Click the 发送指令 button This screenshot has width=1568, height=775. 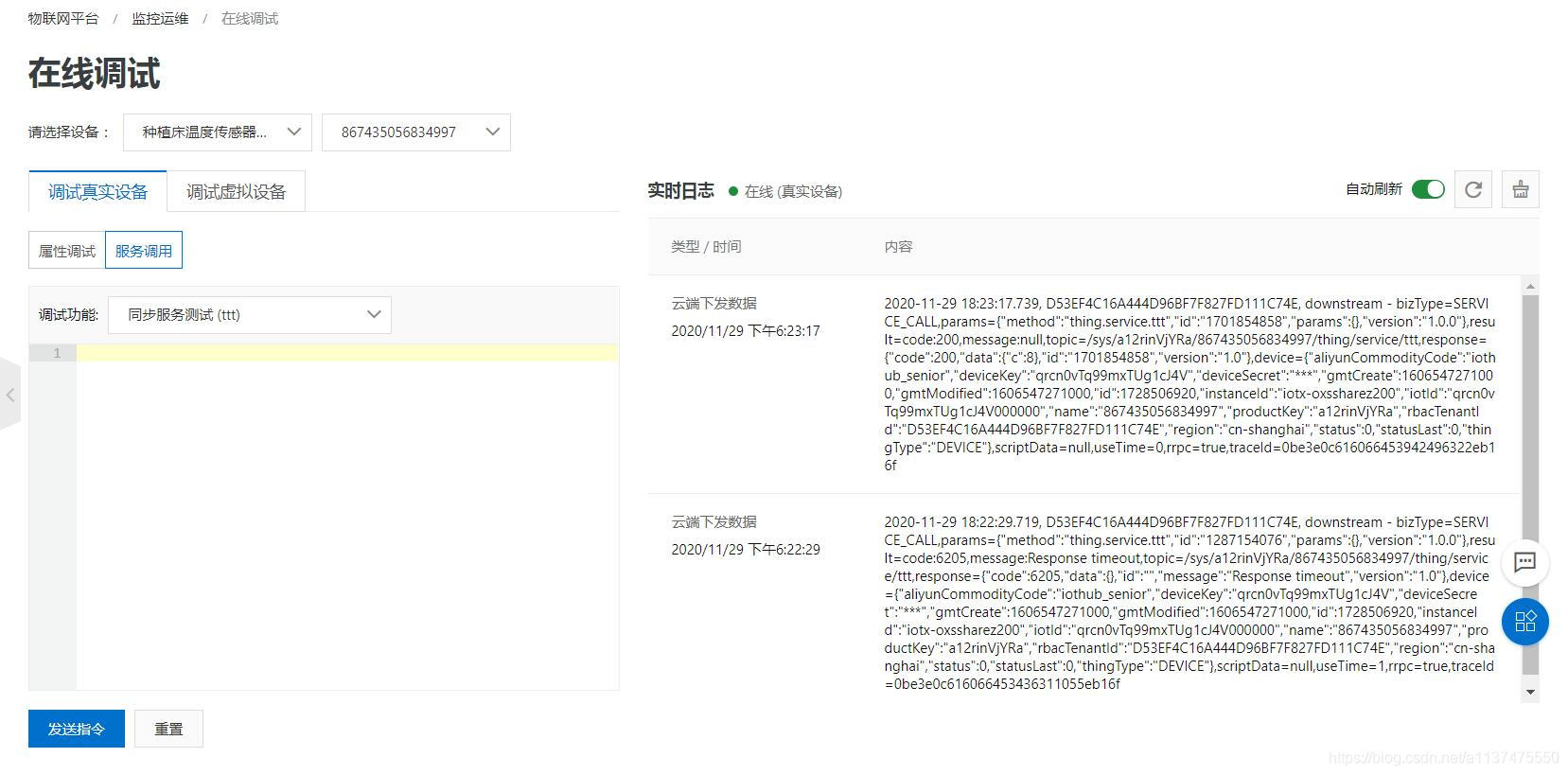(77, 729)
